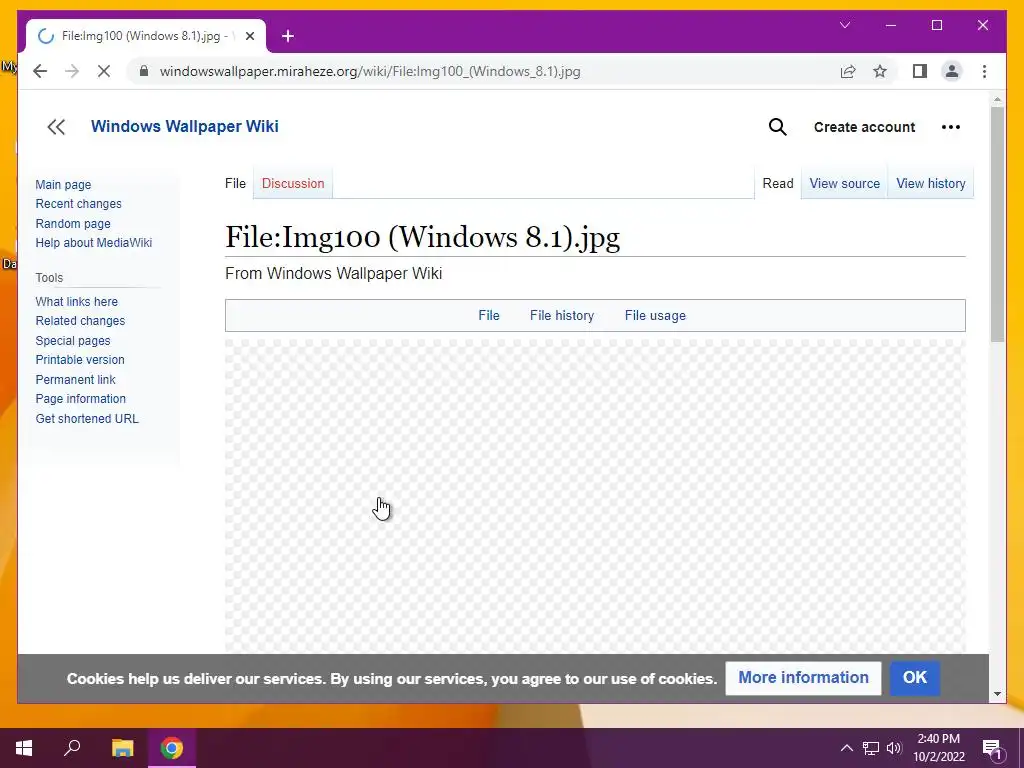This screenshot has width=1024, height=768.
Task: Open network status tray icon
Action: pyautogui.click(x=871, y=748)
